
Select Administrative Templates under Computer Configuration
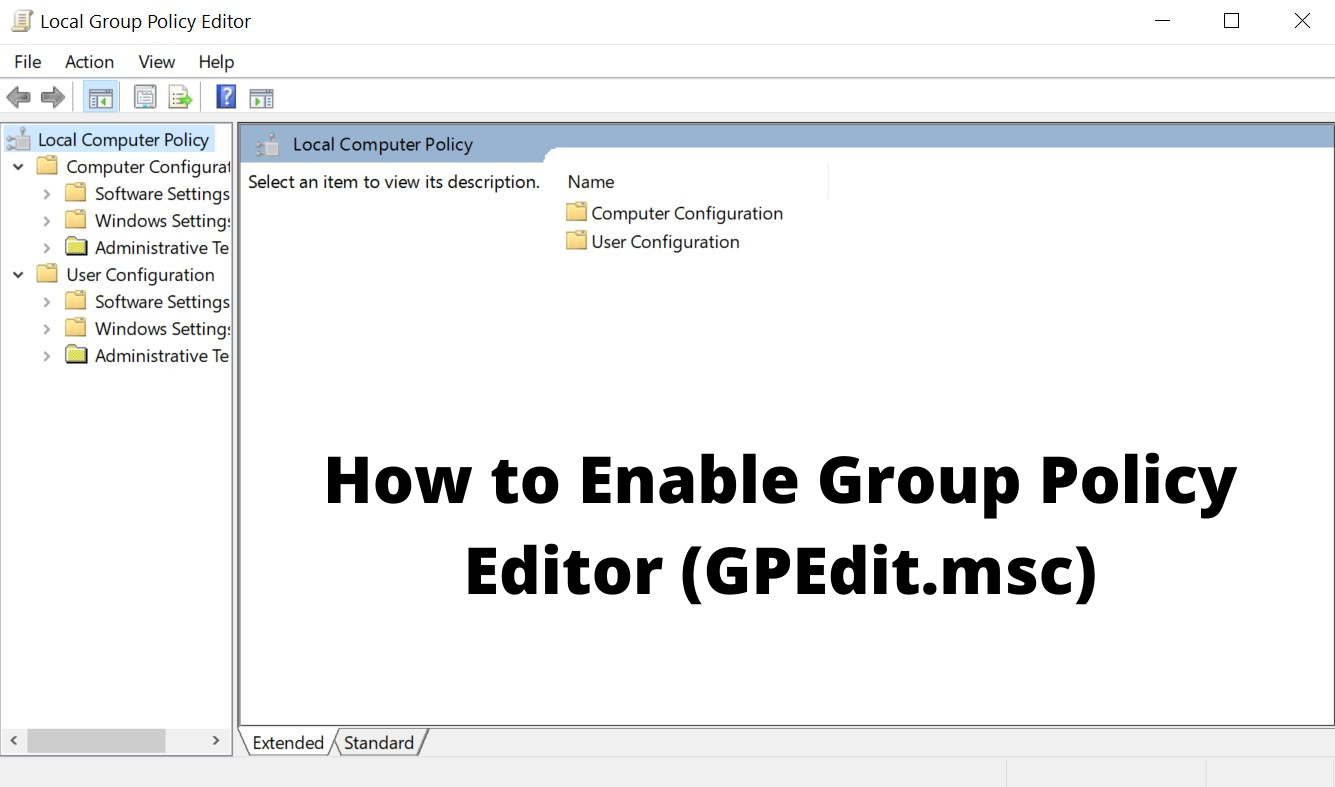coord(162,248)
